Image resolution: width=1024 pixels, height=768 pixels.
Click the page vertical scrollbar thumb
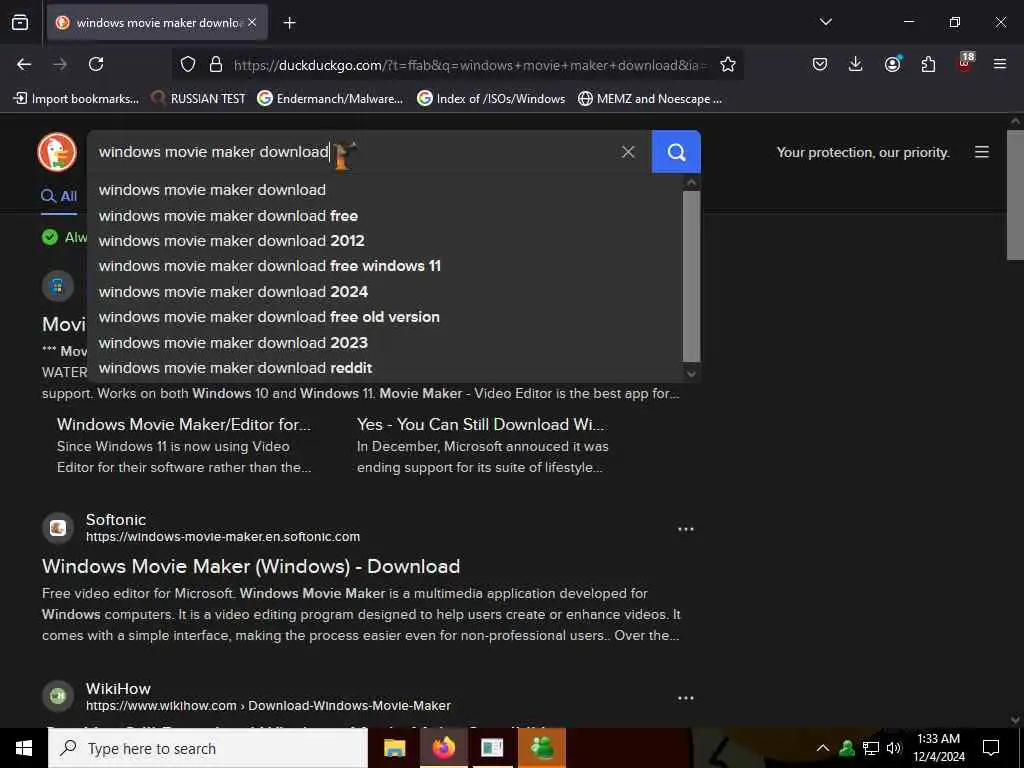(1015, 195)
